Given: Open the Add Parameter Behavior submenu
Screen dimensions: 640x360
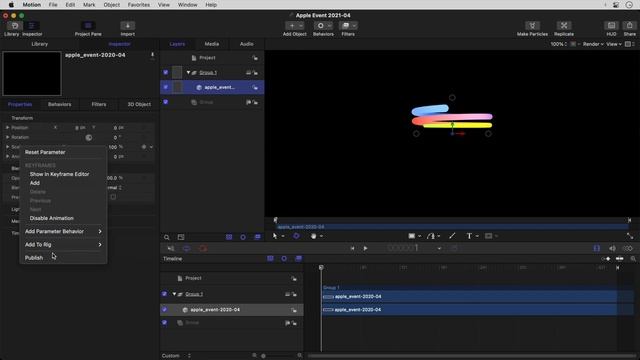Looking at the screenshot, I should point(63,231).
